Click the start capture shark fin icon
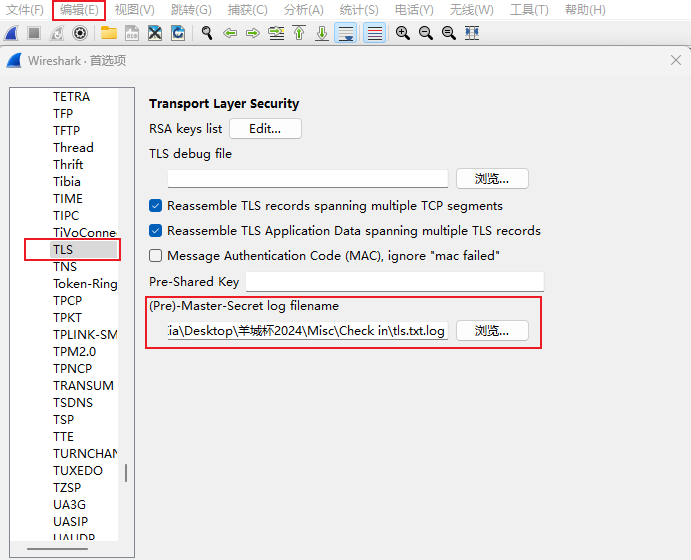Viewport: 691px width, 560px height. (12, 33)
